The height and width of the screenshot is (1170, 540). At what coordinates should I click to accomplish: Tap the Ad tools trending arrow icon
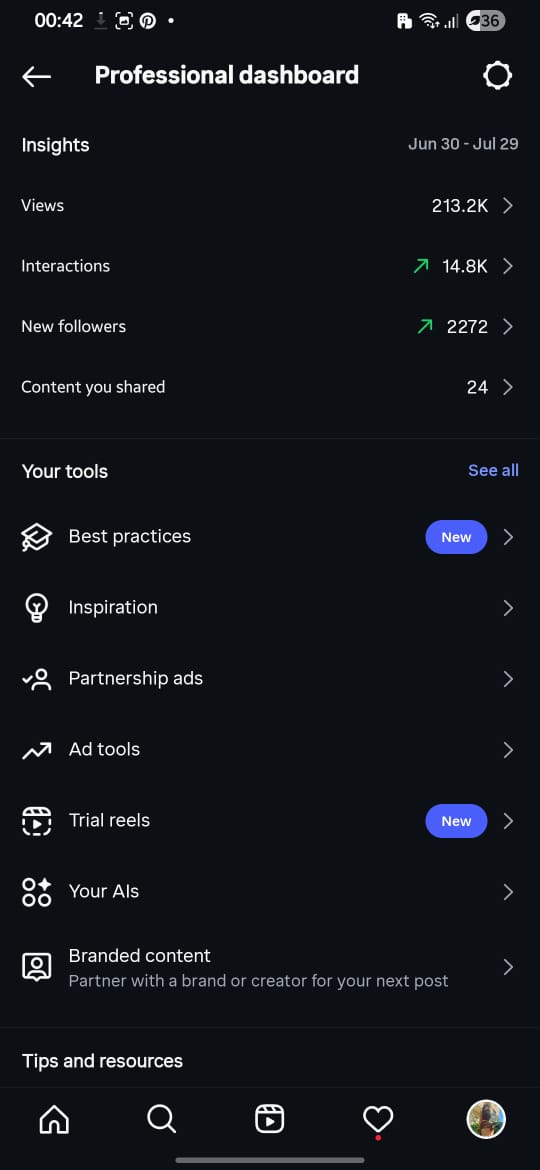coord(37,750)
